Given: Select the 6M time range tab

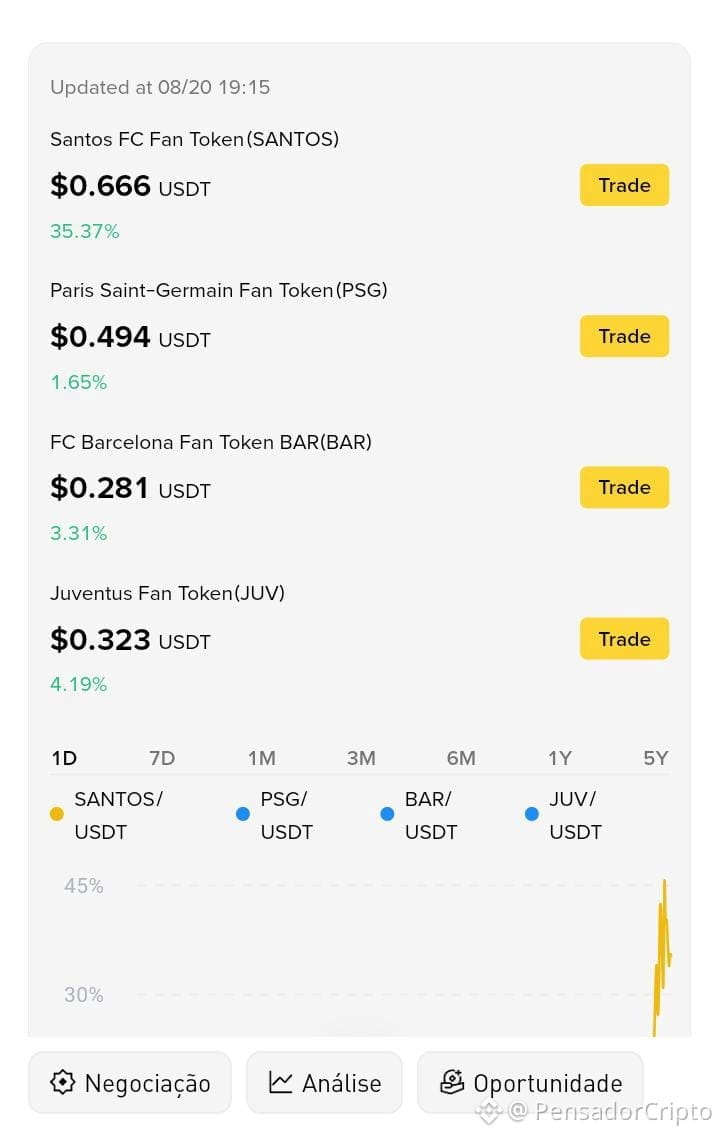Looking at the screenshot, I should point(461,758).
